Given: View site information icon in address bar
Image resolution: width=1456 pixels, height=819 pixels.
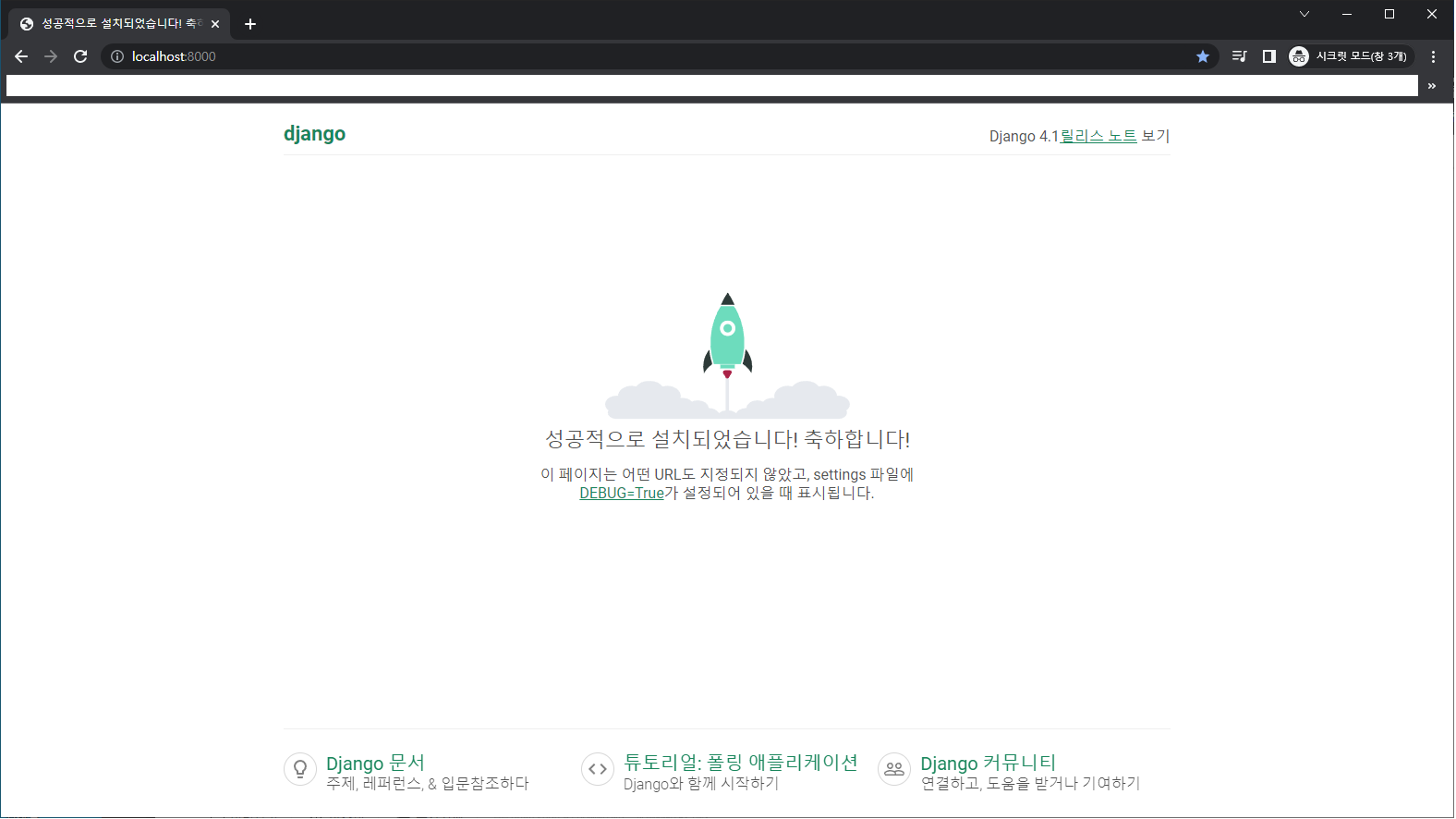Looking at the screenshot, I should pos(117,56).
